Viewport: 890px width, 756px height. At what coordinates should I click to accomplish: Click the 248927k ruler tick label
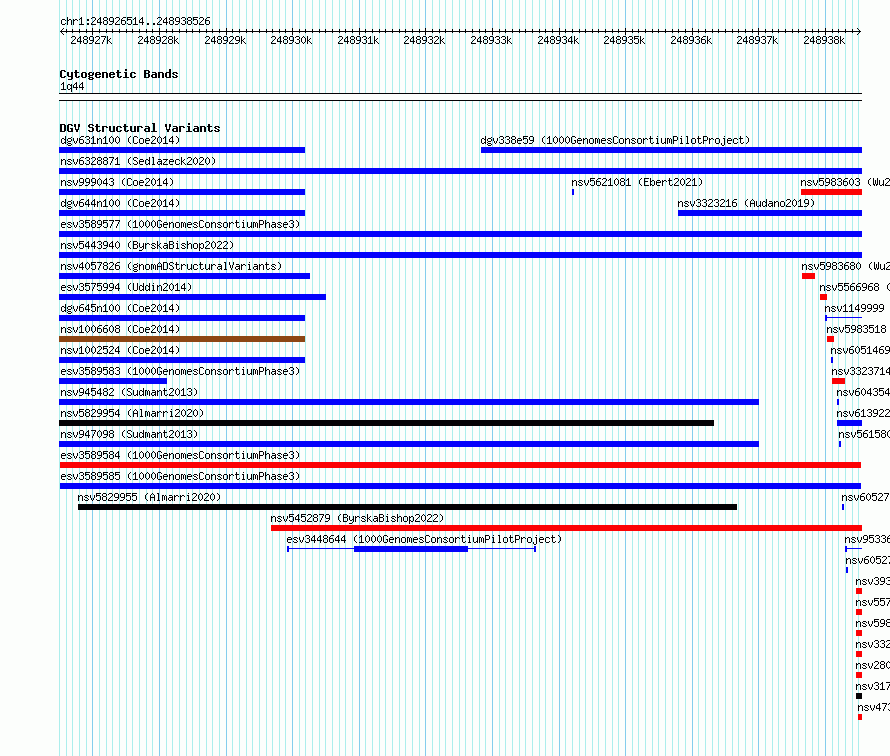(x=91, y=40)
